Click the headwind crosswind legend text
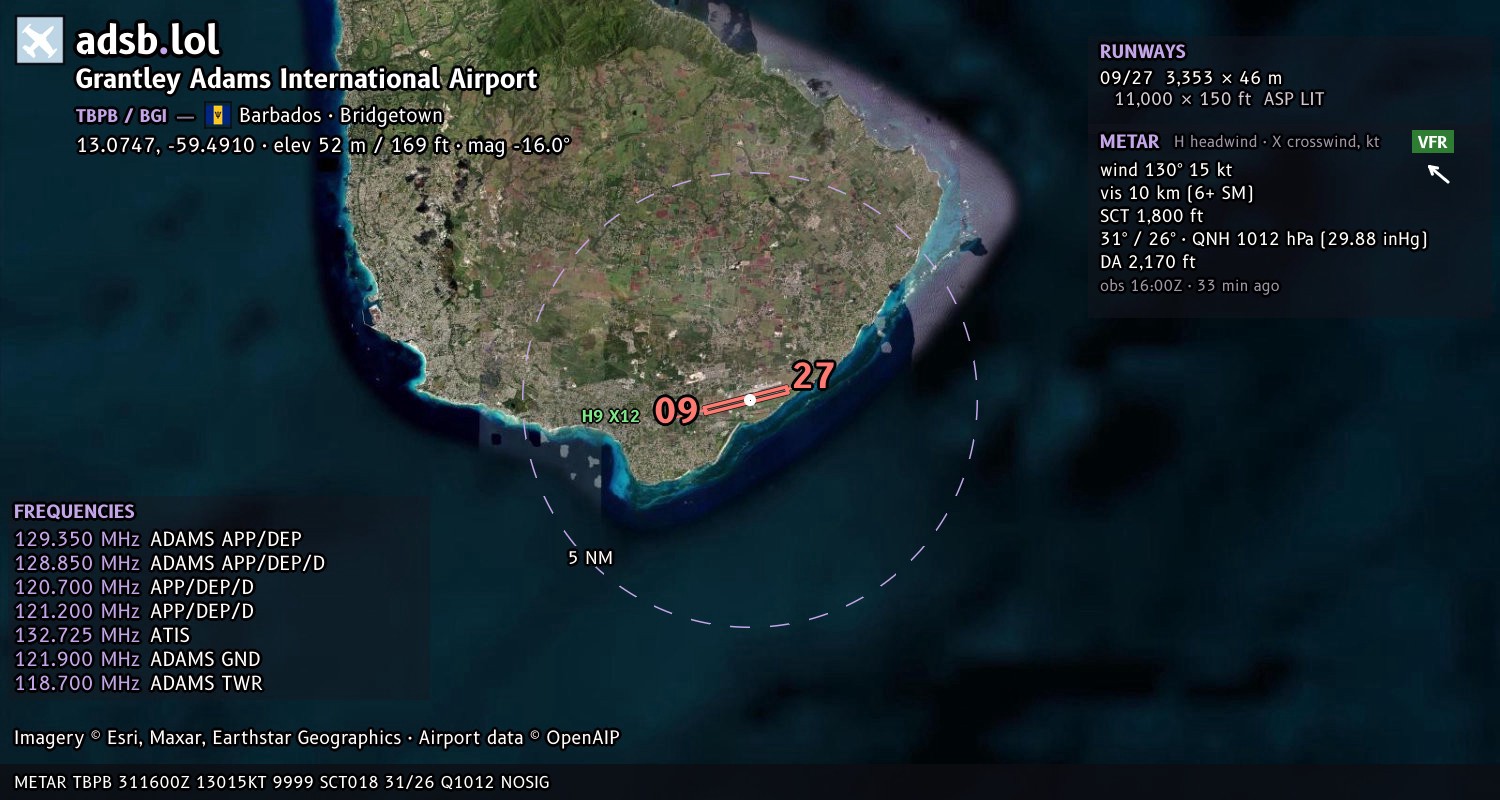 click(x=1277, y=142)
